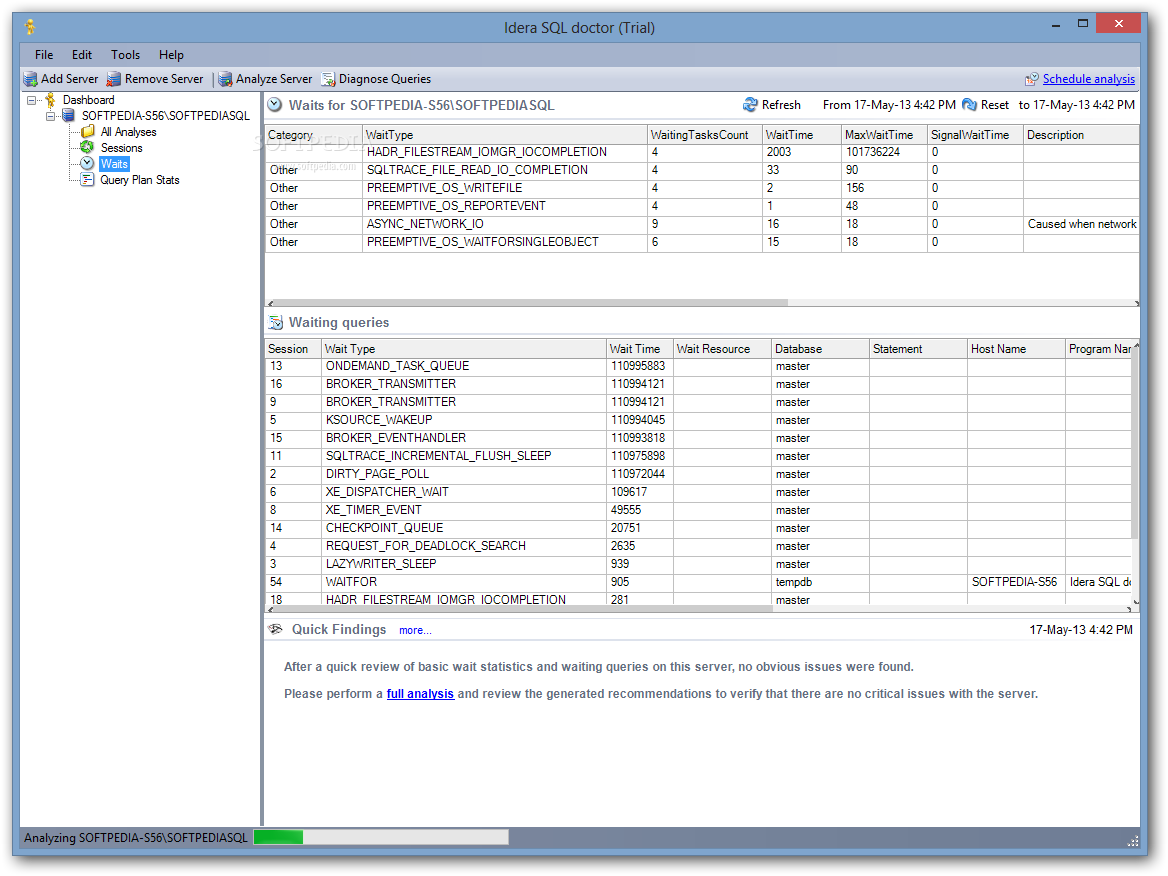Select Query Plan Stats in the tree
This screenshot has width=1168, height=876.
[139, 180]
